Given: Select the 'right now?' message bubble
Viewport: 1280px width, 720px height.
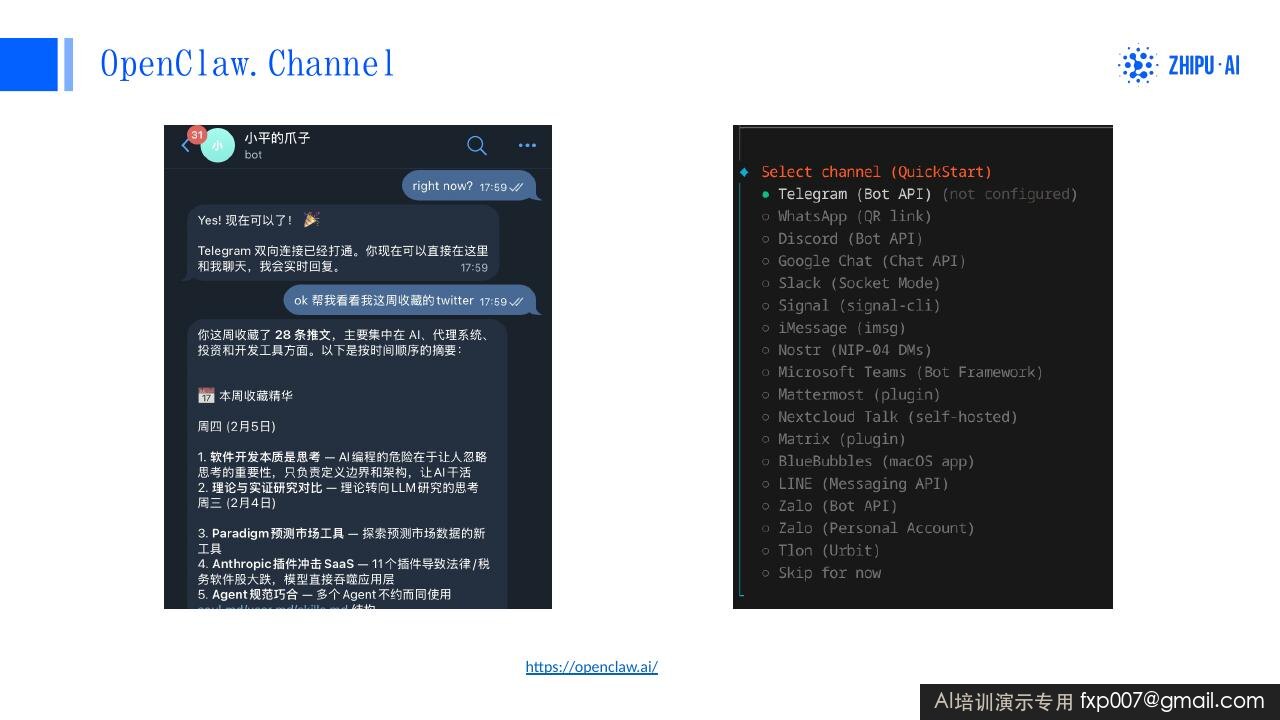Looking at the screenshot, I should [469, 186].
